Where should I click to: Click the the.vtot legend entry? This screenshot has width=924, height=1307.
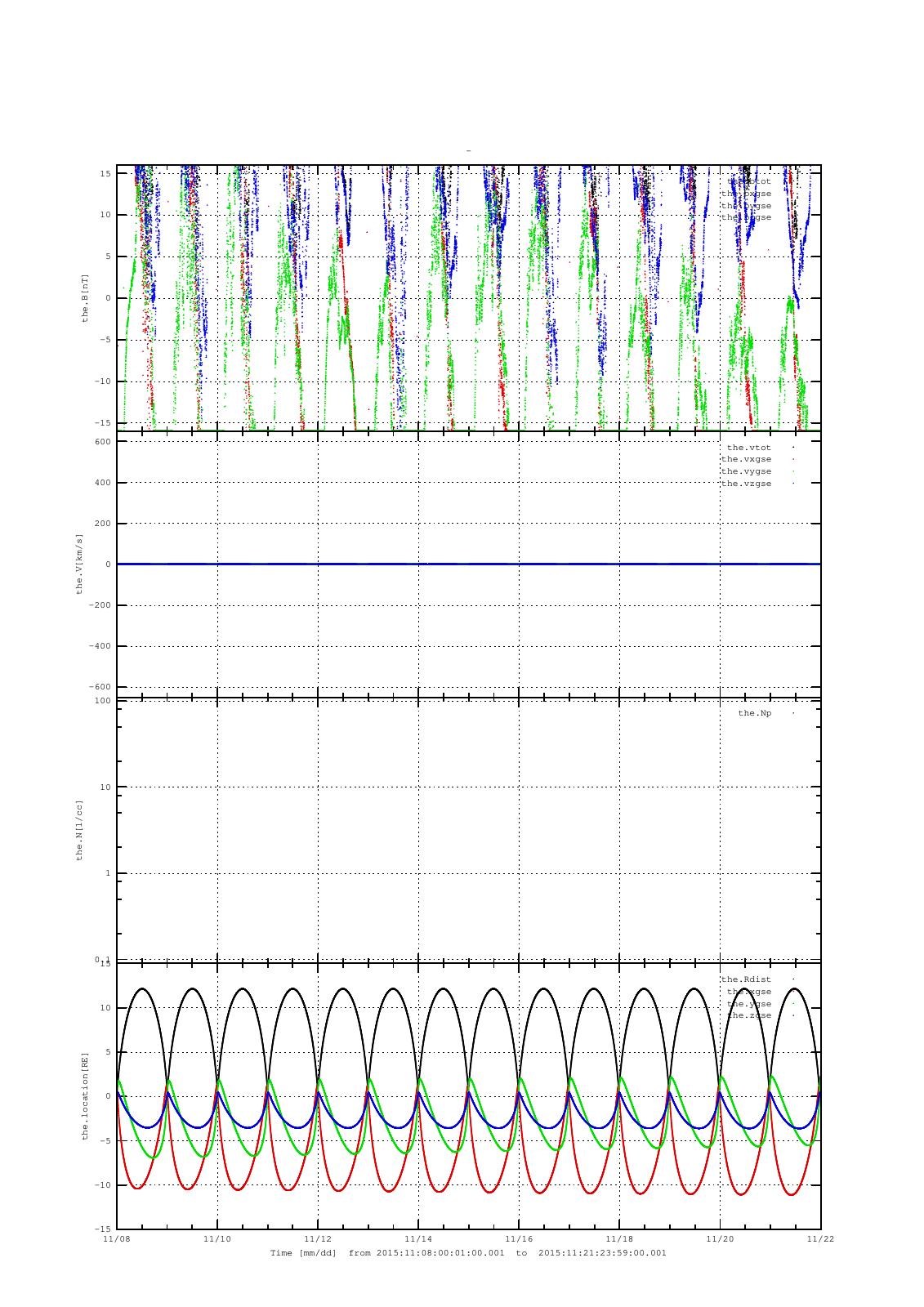(x=749, y=447)
